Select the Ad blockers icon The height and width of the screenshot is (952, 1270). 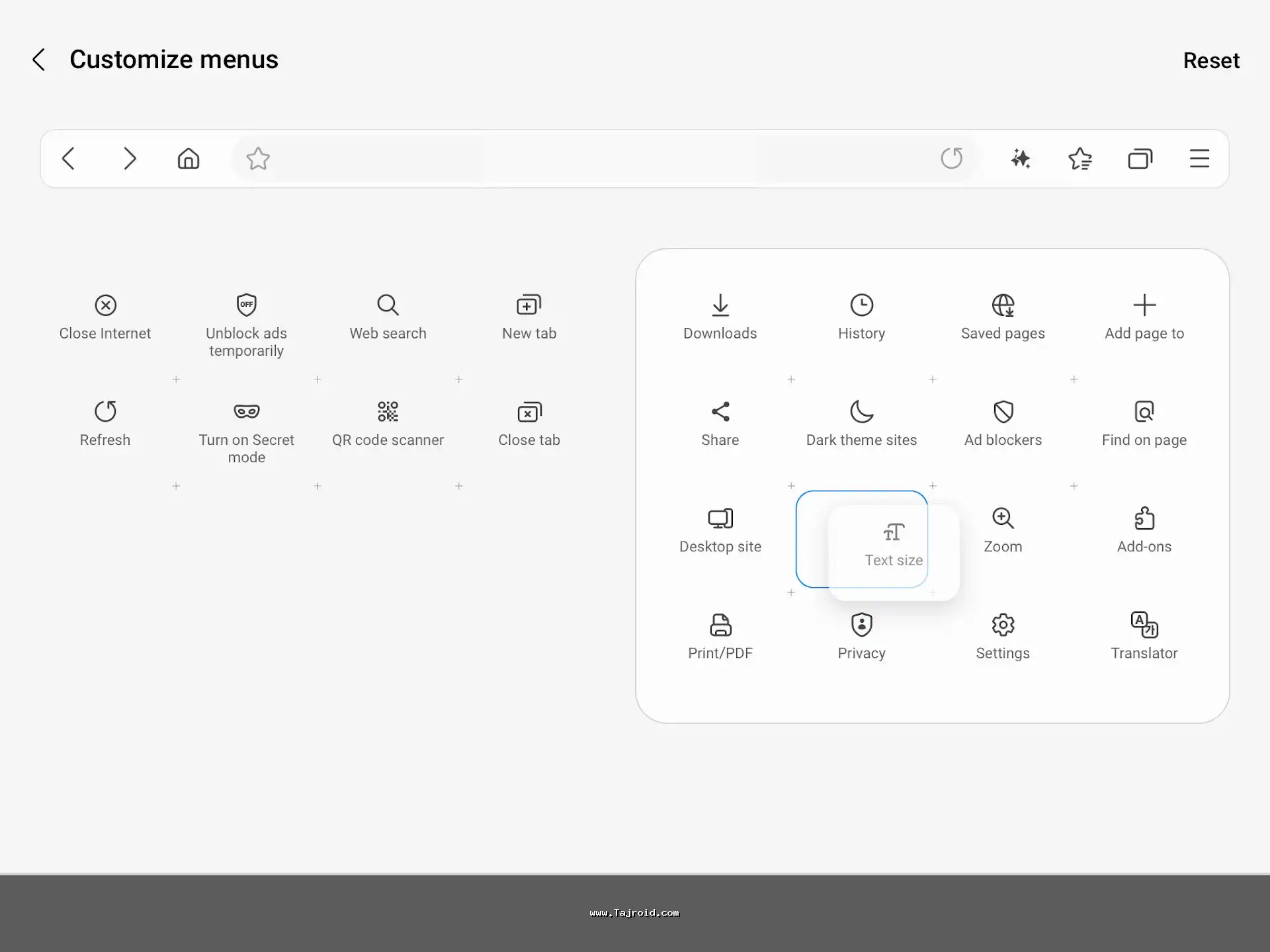(x=1003, y=412)
